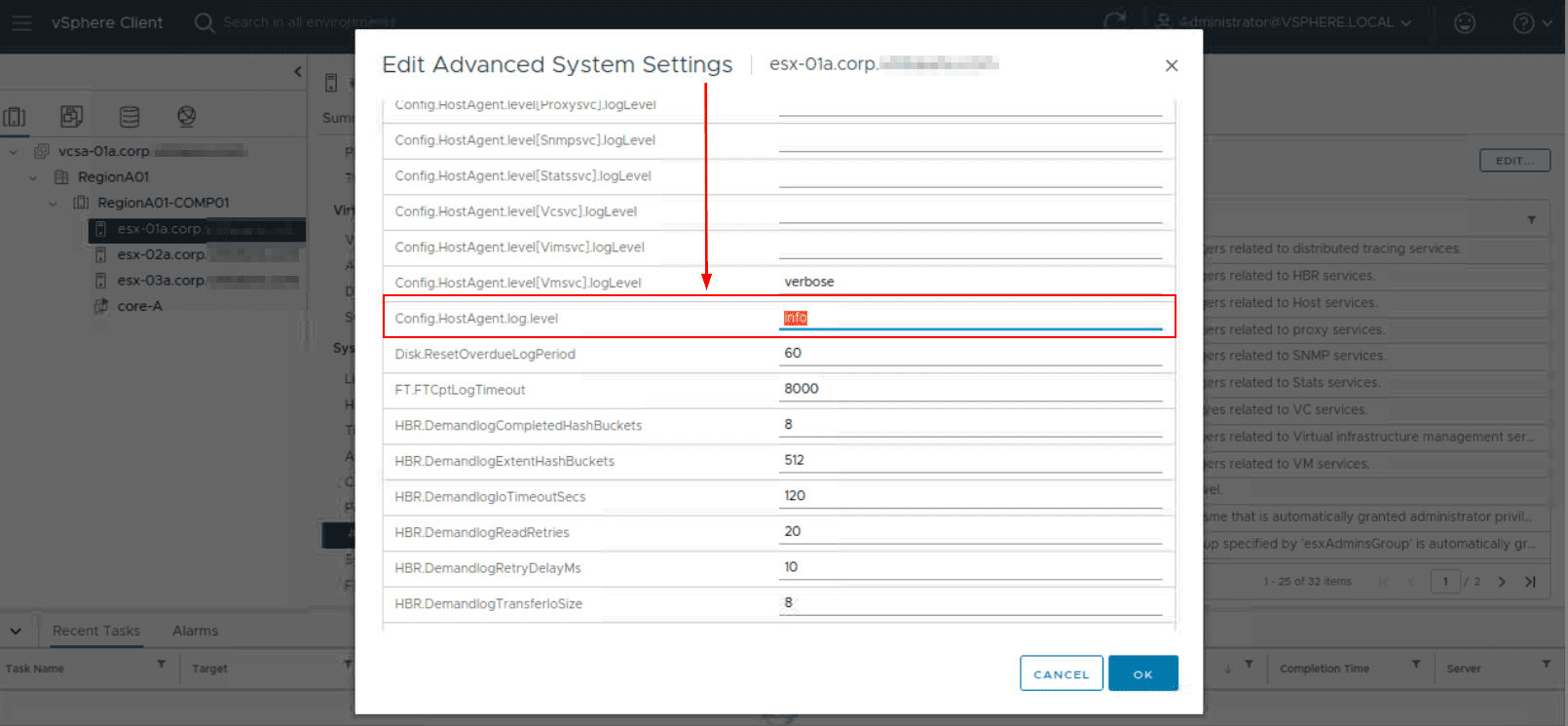The width and height of the screenshot is (1568, 726).
Task: Click HBR.DemandlogIoTimeoutSecs value 120 field
Action: coord(970,496)
